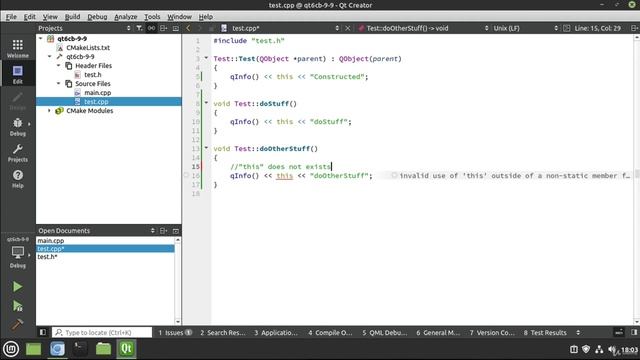This screenshot has height=360, width=640.
Task: Collapse the Header Files folder
Action: click(x=59, y=65)
